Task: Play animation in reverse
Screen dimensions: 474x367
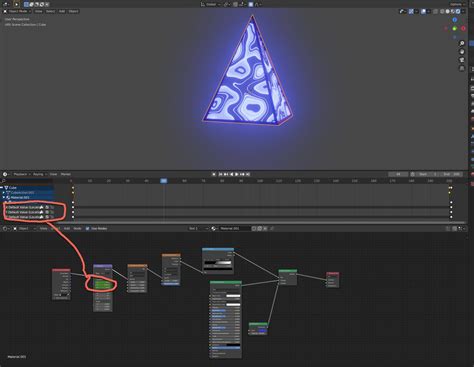Action: 231,174
